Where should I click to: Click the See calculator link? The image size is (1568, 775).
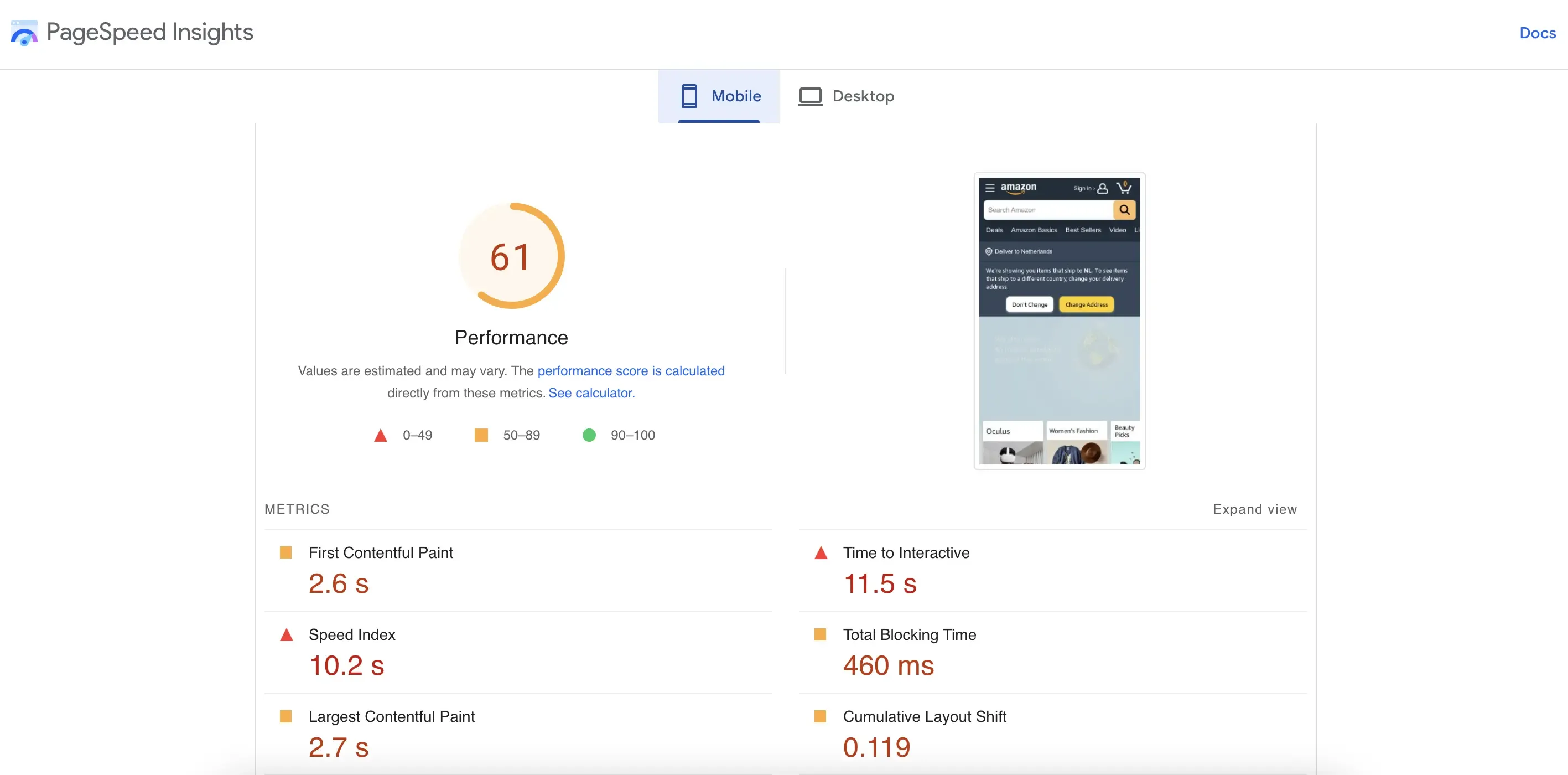pos(591,392)
